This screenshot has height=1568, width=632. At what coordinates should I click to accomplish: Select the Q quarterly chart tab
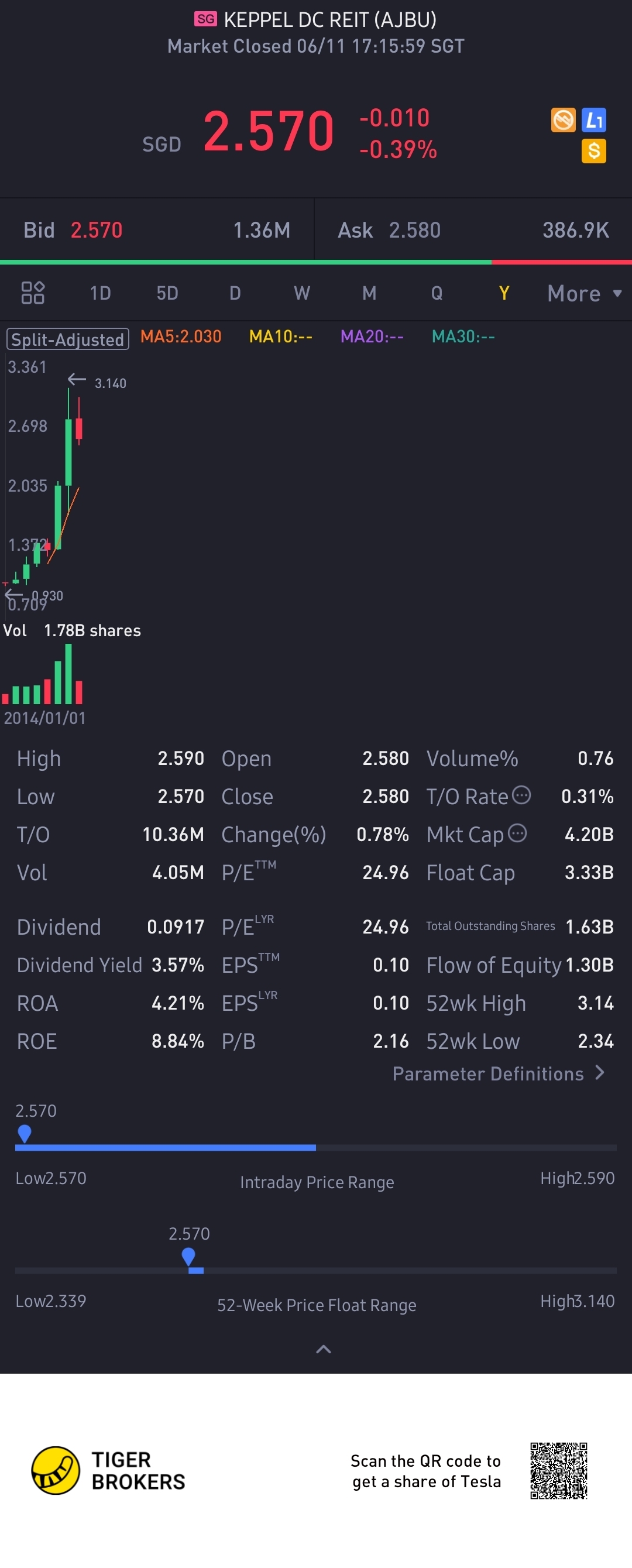[437, 293]
